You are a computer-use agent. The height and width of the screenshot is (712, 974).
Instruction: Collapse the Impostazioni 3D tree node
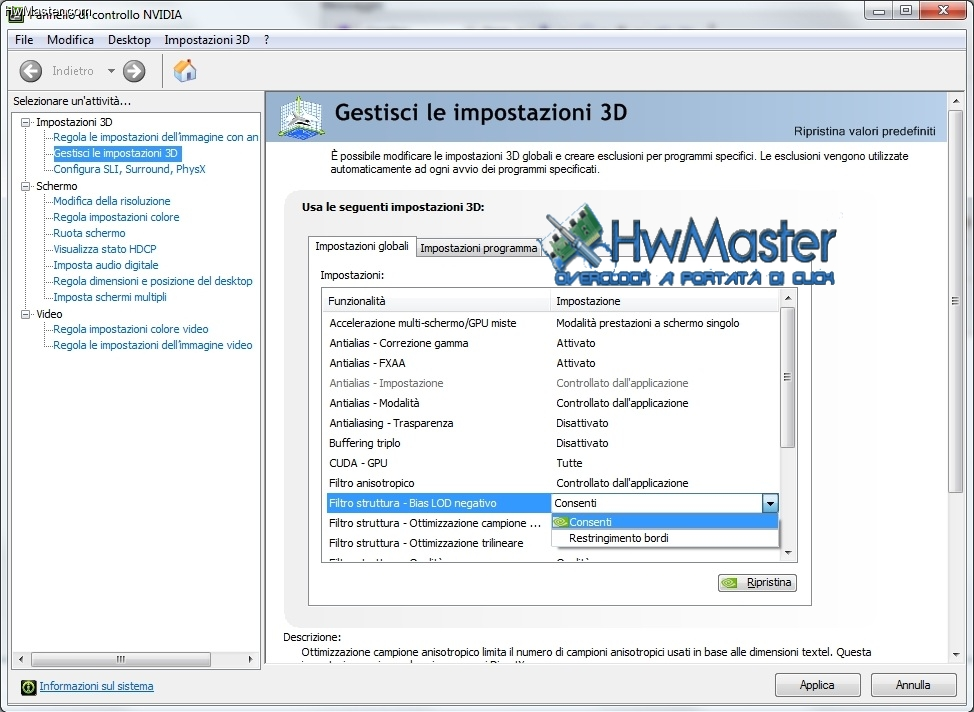[x=25, y=122]
